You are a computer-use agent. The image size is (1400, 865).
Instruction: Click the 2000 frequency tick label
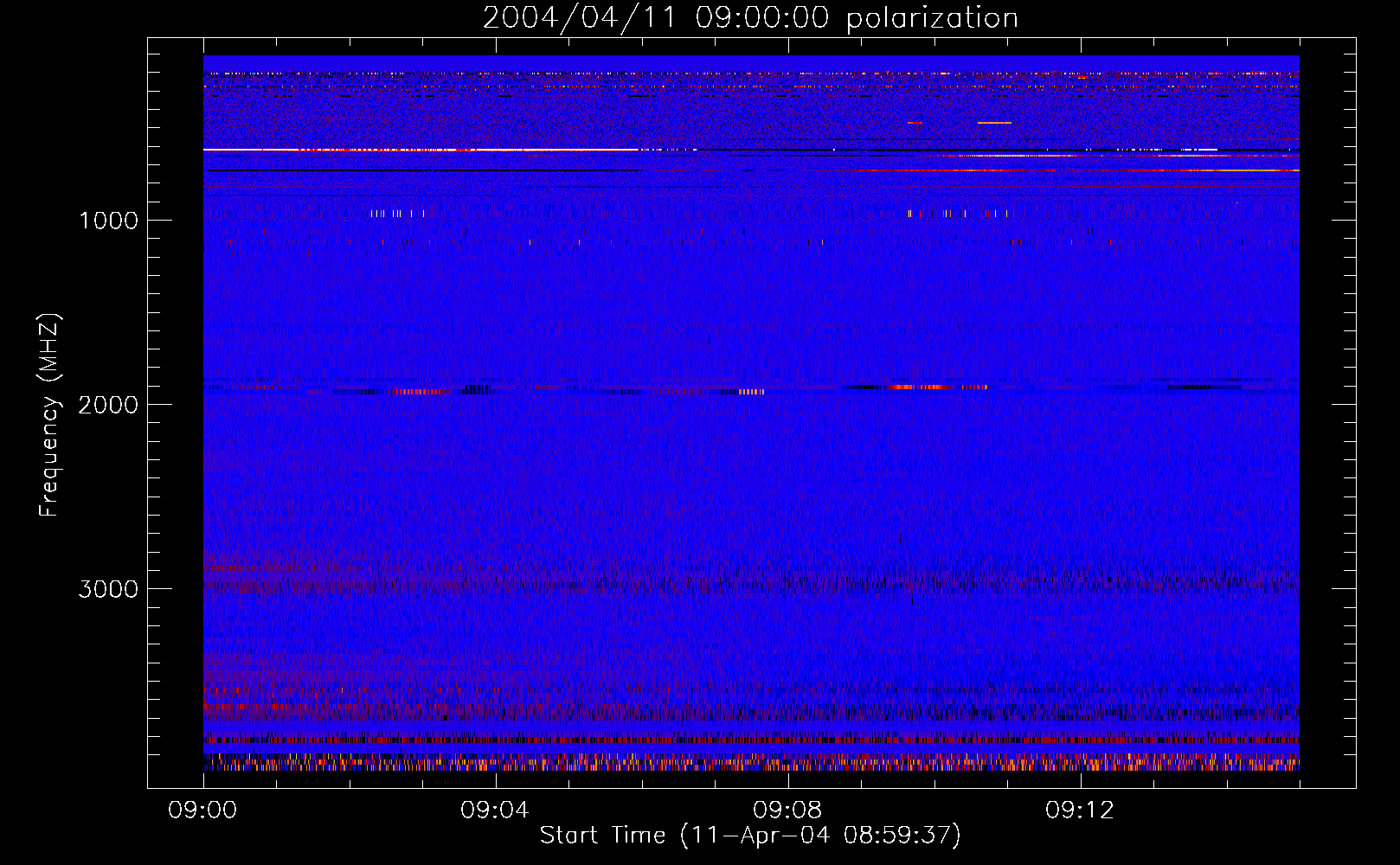(108, 405)
